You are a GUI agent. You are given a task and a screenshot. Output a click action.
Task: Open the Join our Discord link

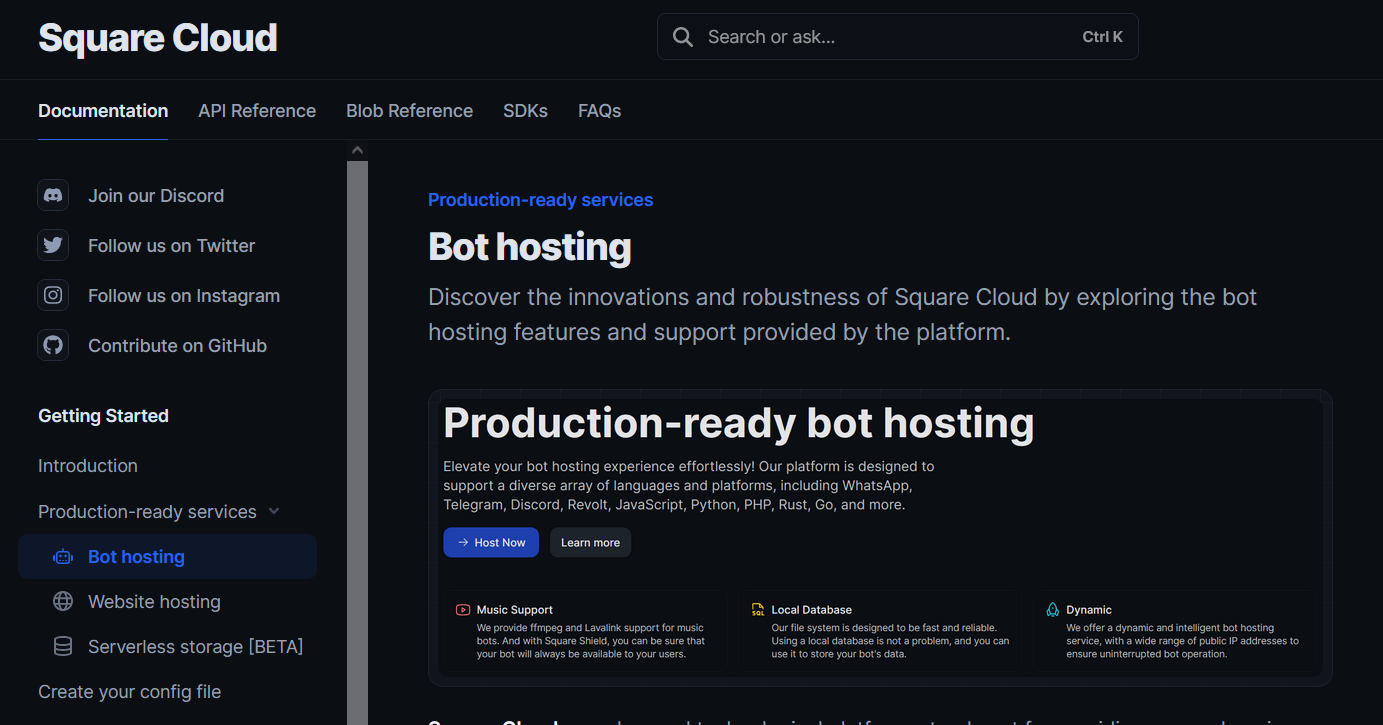click(x=156, y=196)
